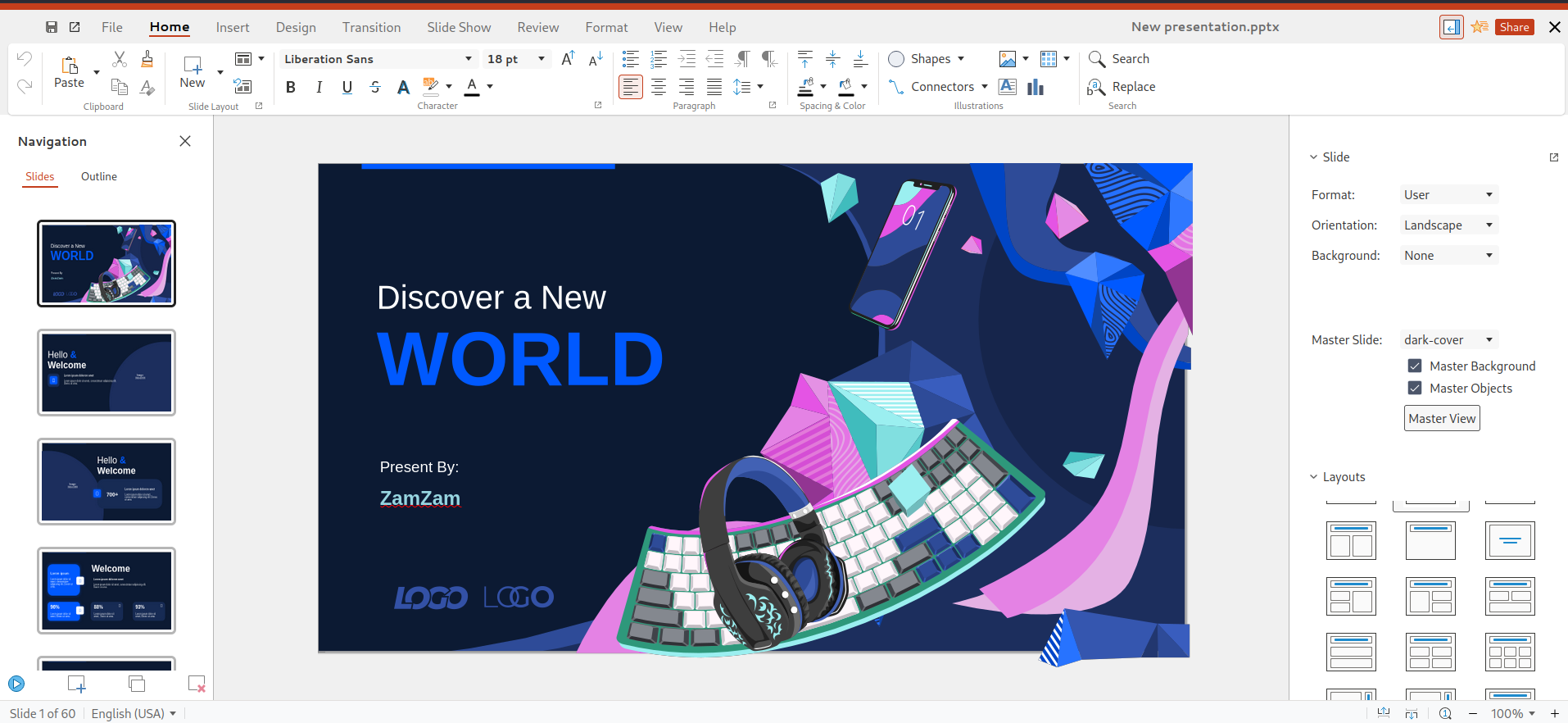Click the Bold formatting icon
This screenshot has width=1568, height=723.
pyautogui.click(x=291, y=87)
